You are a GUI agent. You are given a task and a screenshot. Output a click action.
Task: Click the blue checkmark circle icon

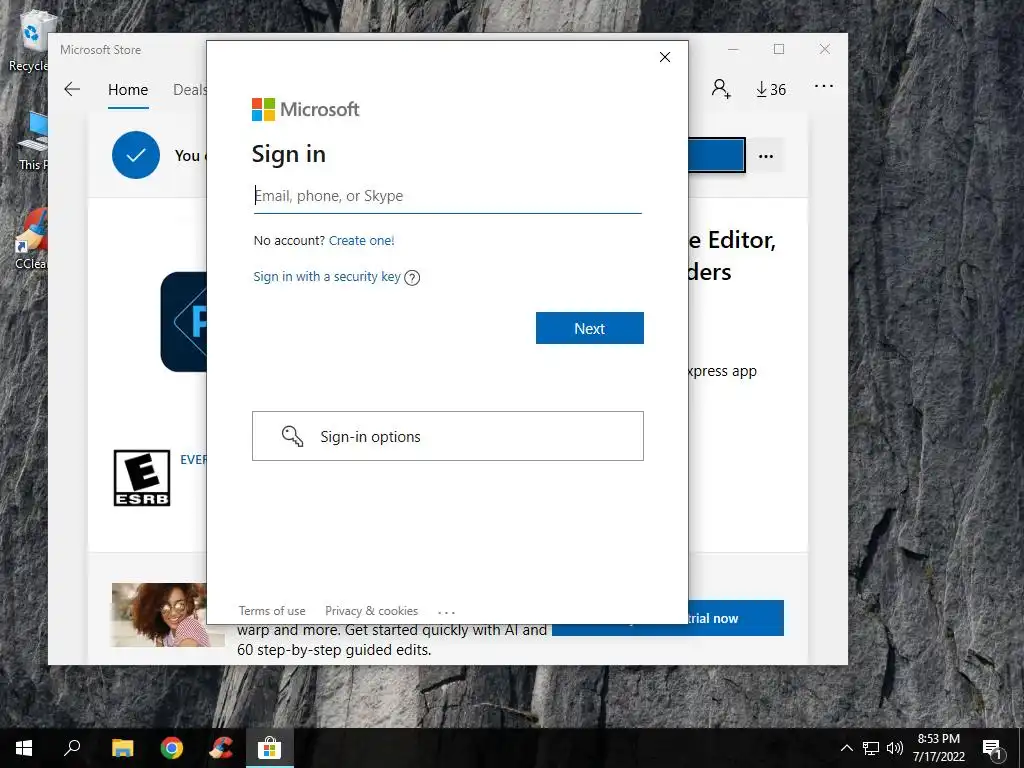pyautogui.click(x=136, y=155)
